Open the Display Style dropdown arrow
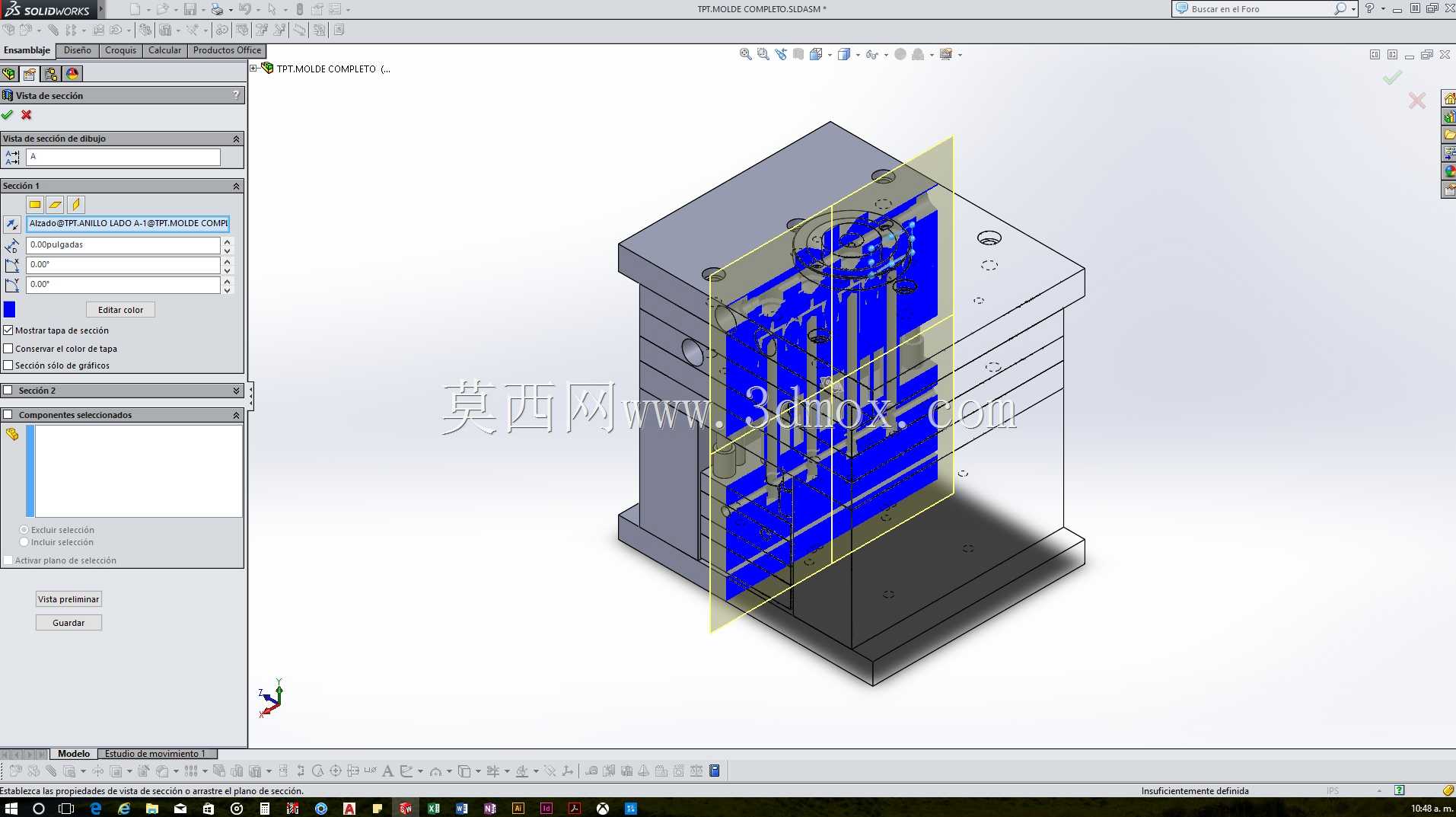The height and width of the screenshot is (817, 1456). (858, 55)
